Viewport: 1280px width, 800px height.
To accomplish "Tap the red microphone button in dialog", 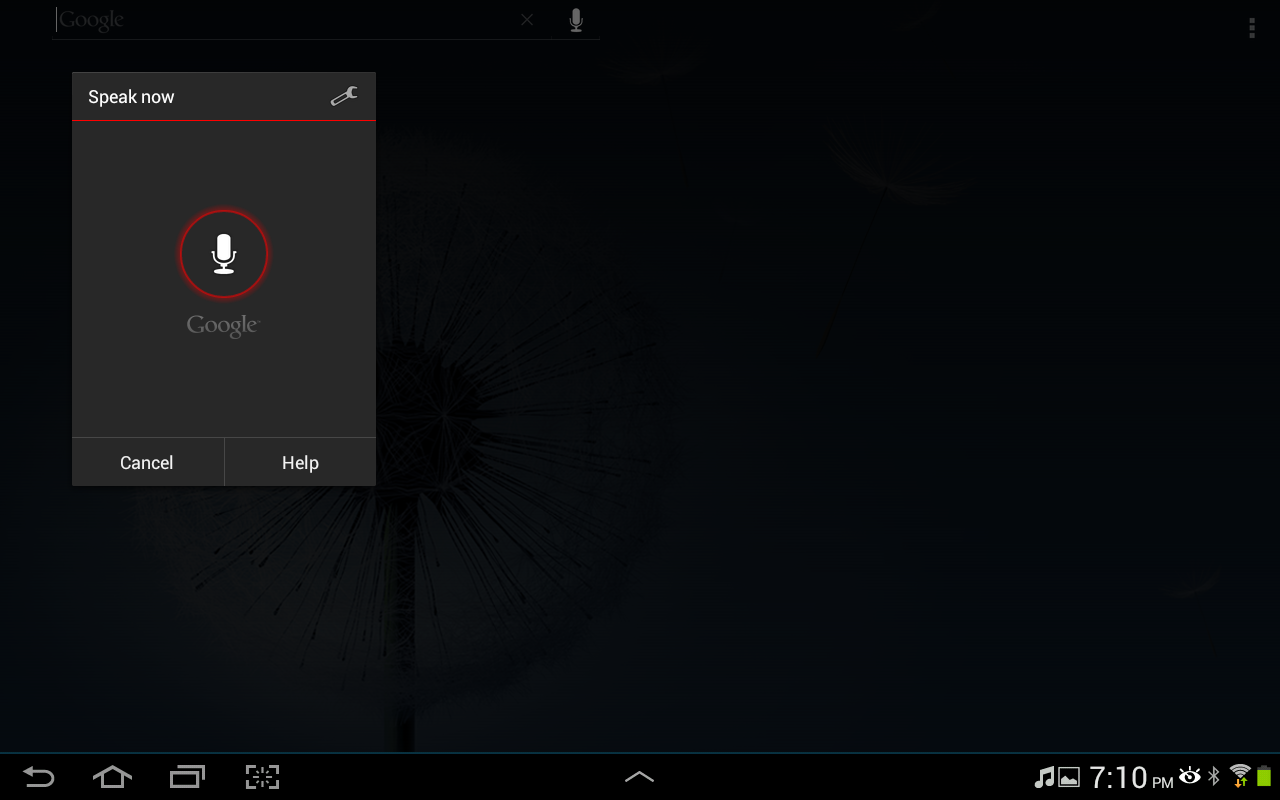I will (224, 254).
